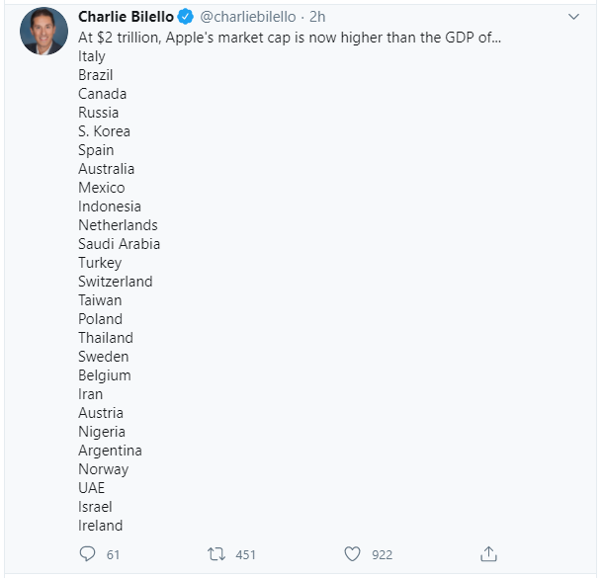Click the 922 likes count

tap(381, 554)
